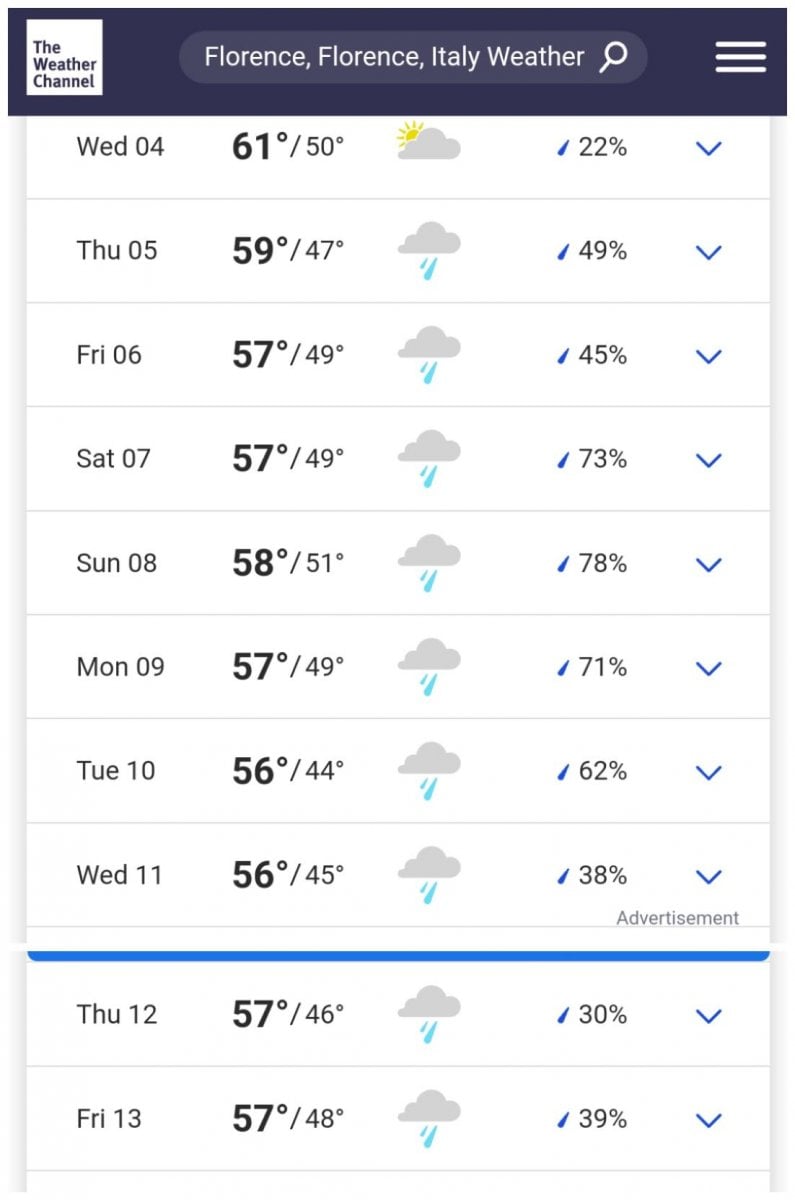Image resolution: width=795 pixels, height=1200 pixels.
Task: Tap the search magnifying glass icon
Action: point(613,57)
